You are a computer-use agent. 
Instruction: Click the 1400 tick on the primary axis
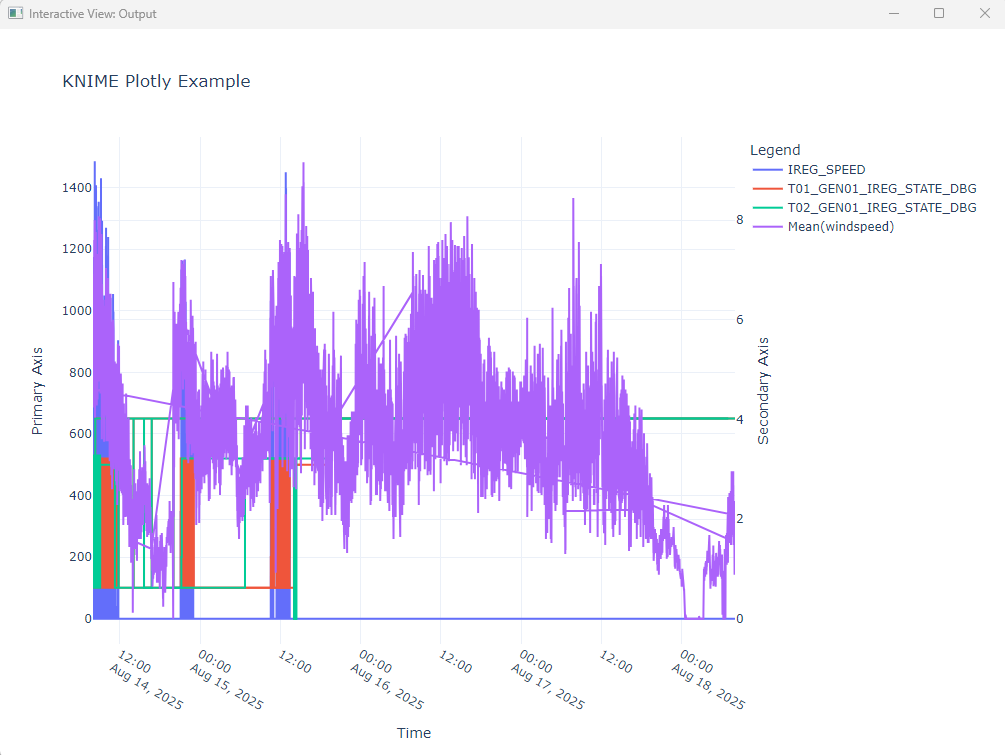(x=76, y=188)
